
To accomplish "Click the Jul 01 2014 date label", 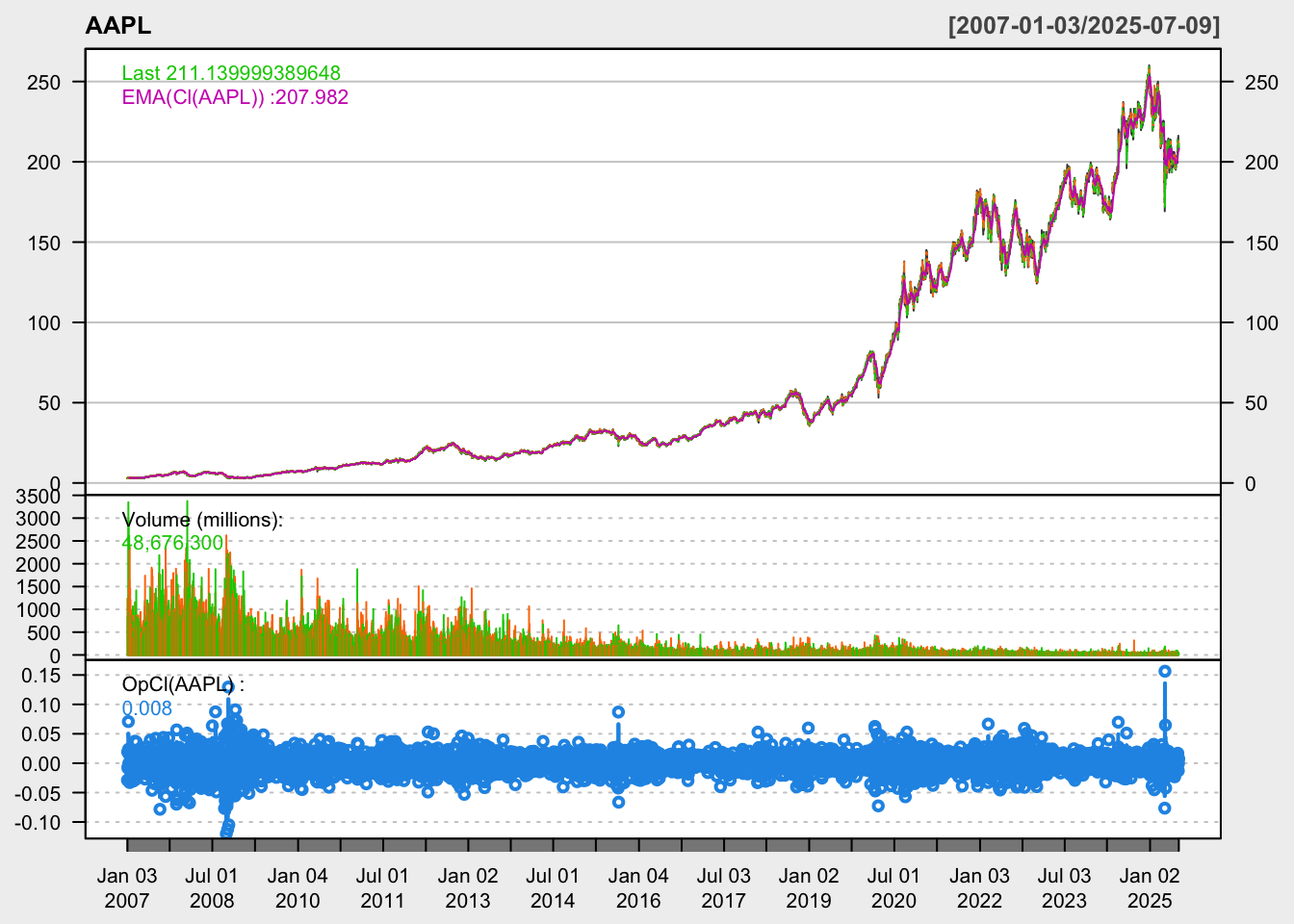I will [553, 888].
